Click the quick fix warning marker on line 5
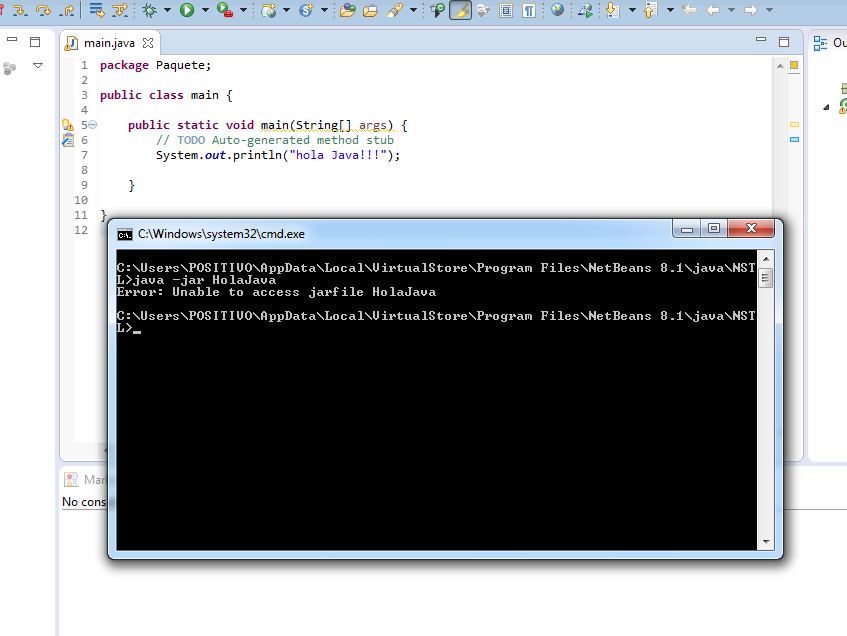 click(68, 125)
